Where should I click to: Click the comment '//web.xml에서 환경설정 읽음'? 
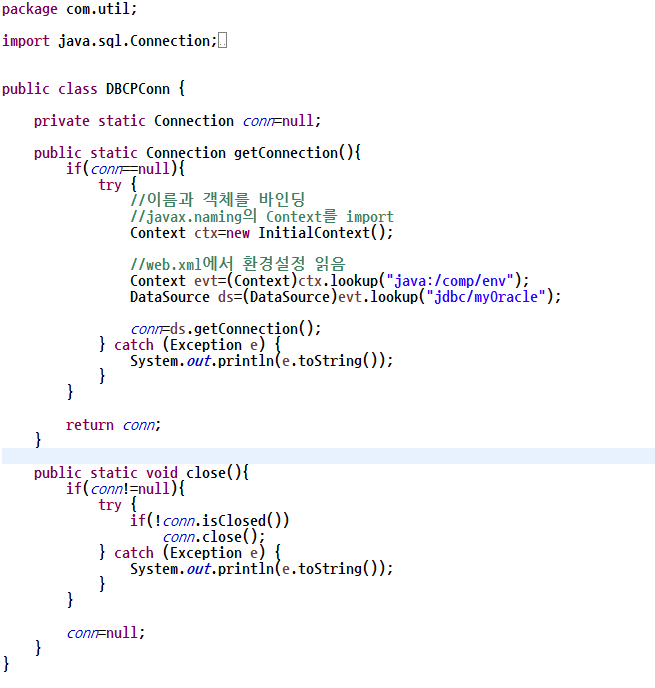[x=238, y=264]
